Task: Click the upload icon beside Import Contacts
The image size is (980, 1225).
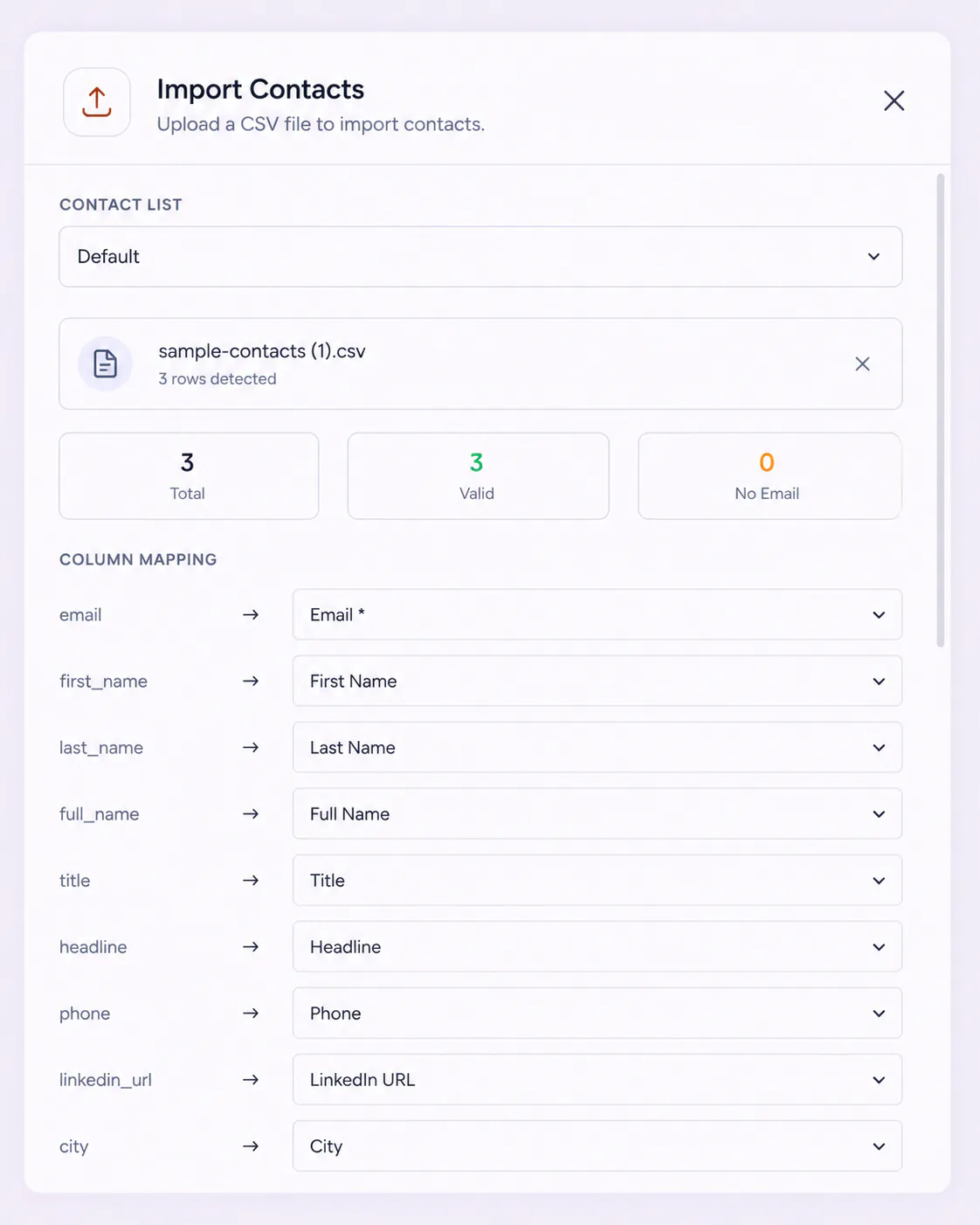Action: click(97, 102)
